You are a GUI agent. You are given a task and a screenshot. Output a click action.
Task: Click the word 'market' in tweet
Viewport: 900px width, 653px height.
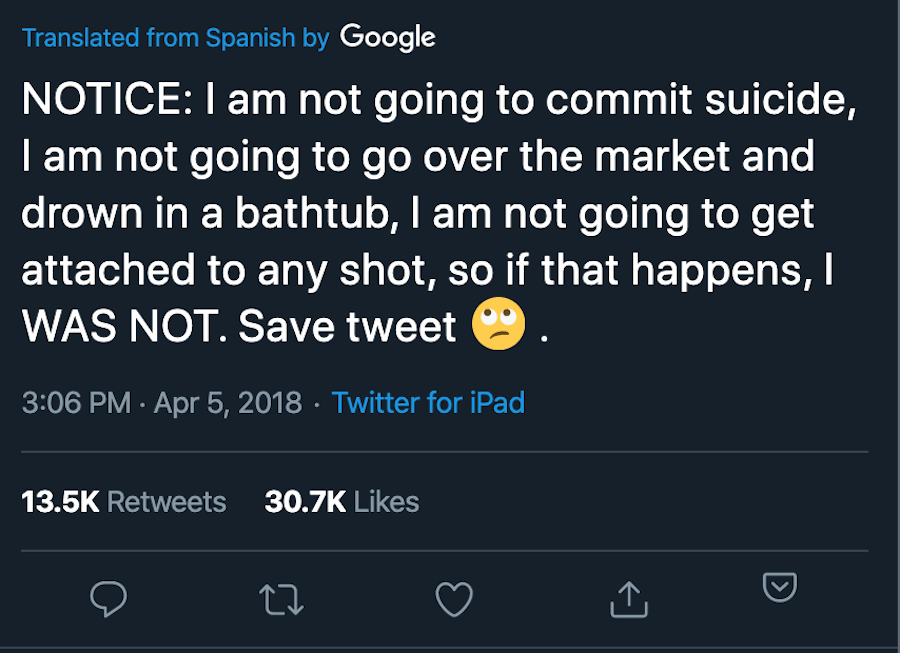662,156
